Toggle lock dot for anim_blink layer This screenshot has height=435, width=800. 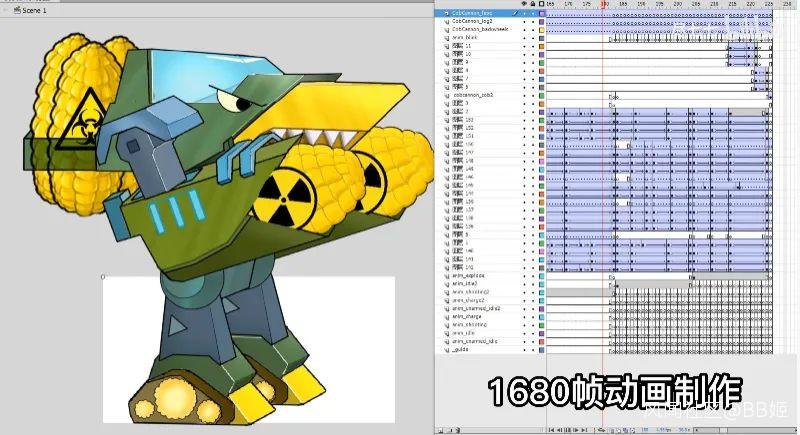(x=532, y=38)
